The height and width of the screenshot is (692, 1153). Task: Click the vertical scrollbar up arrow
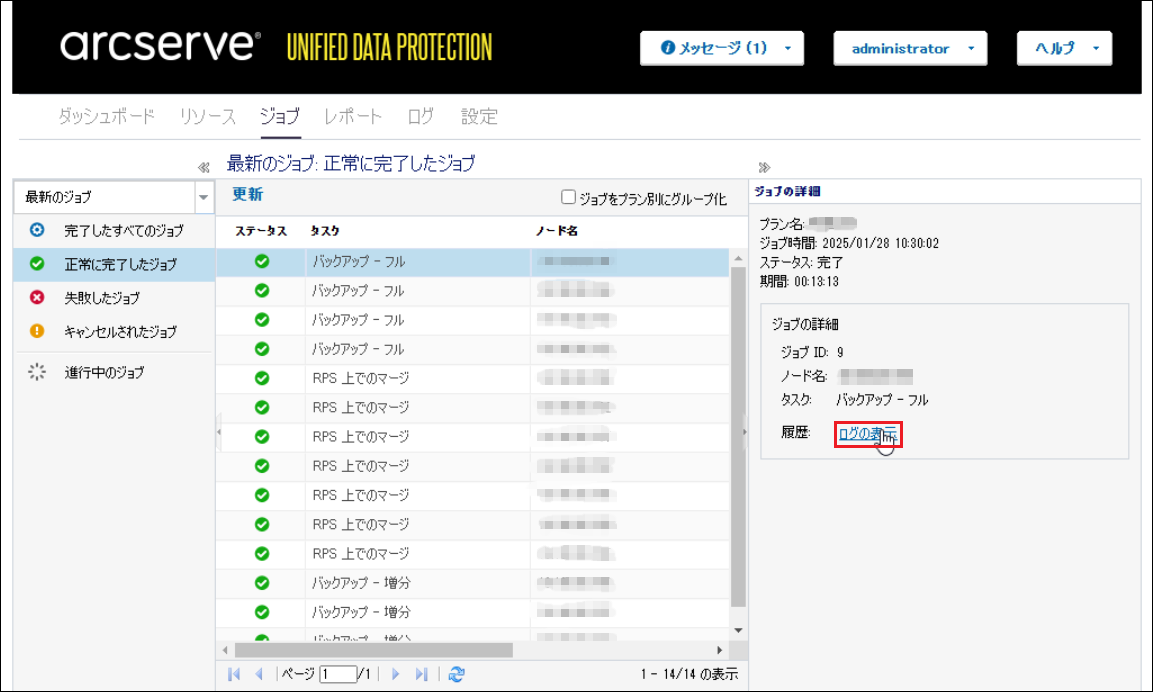click(x=738, y=259)
